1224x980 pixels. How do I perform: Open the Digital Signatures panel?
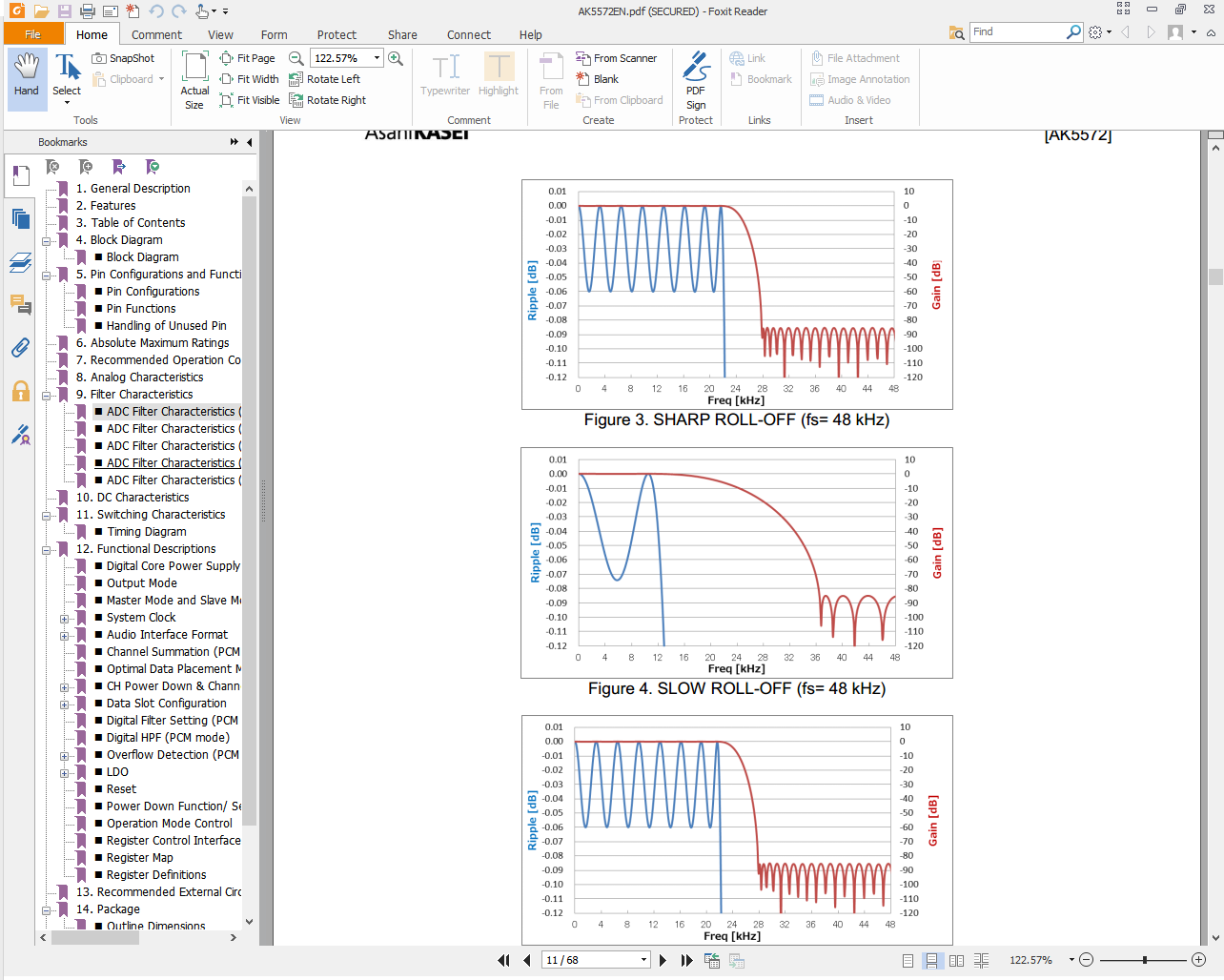(20, 435)
